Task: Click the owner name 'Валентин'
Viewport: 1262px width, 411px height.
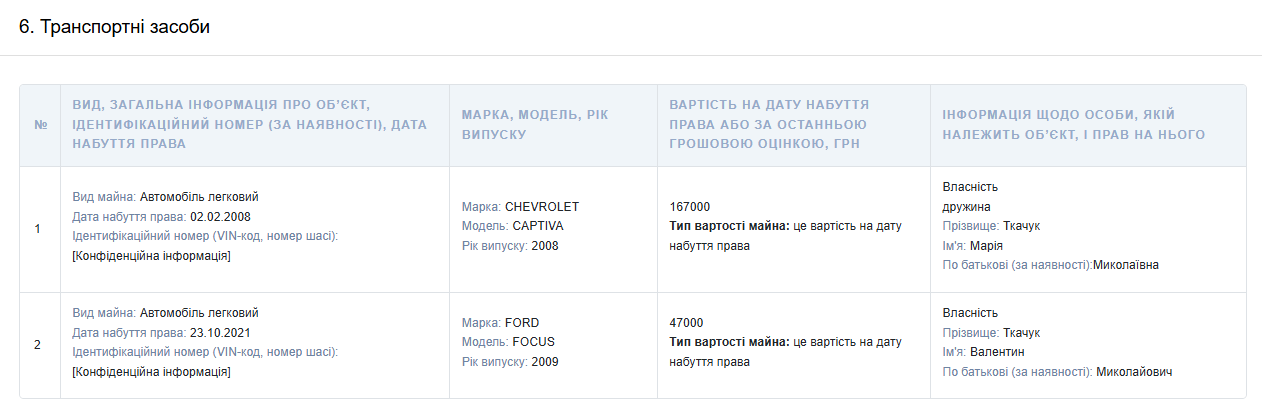Action: (997, 352)
